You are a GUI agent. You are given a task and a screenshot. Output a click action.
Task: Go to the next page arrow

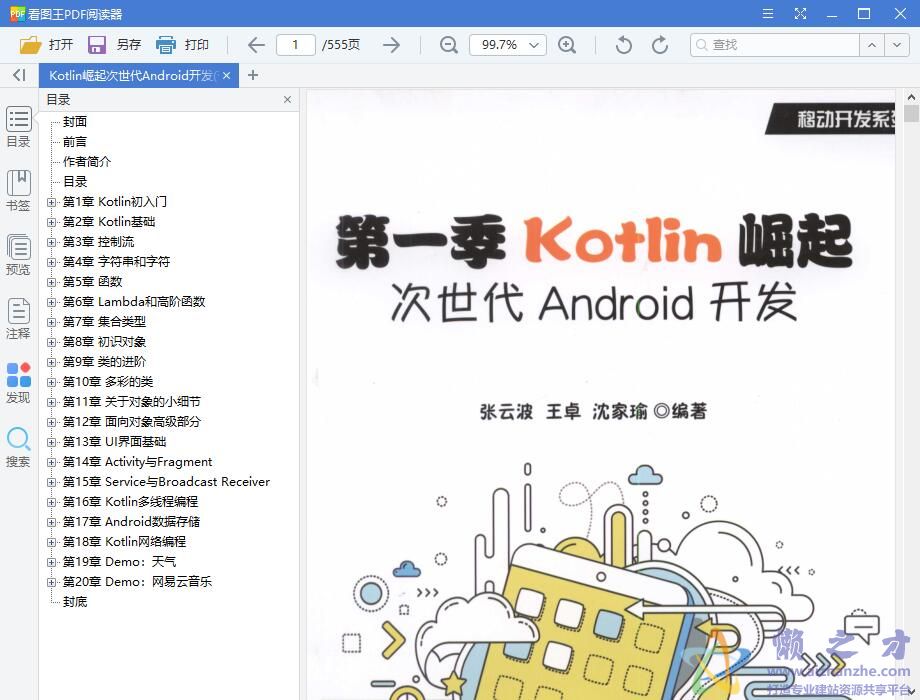391,45
